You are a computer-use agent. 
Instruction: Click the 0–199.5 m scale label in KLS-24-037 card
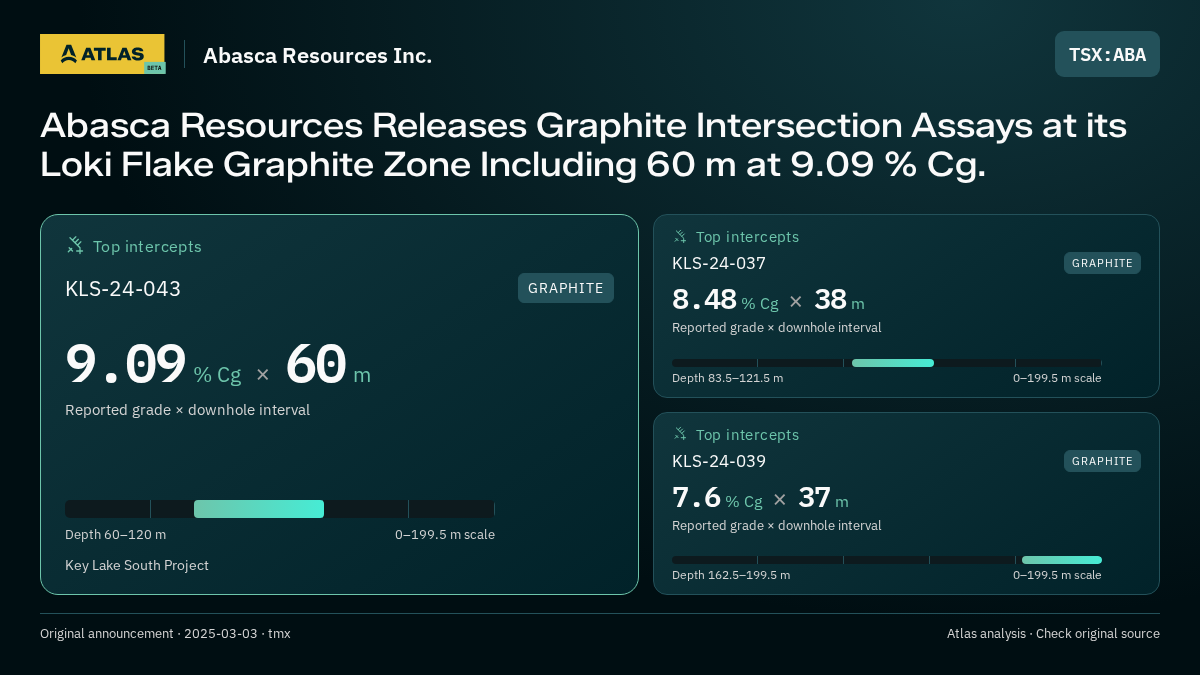[x=1057, y=378]
